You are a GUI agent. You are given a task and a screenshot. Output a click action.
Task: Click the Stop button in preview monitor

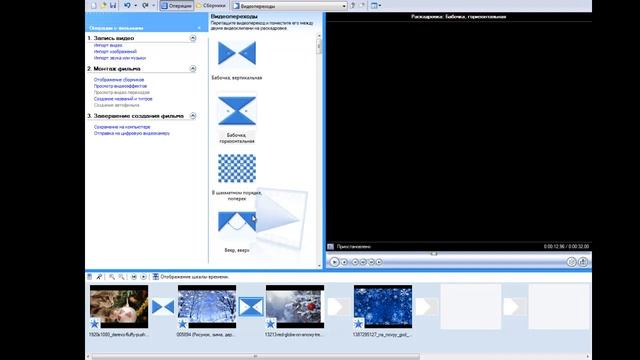(344, 262)
